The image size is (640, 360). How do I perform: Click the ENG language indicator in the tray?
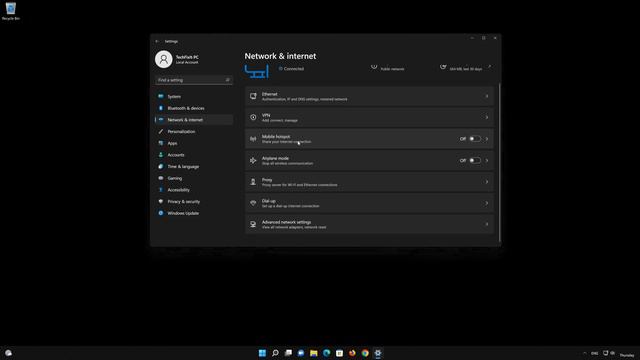(x=595, y=353)
